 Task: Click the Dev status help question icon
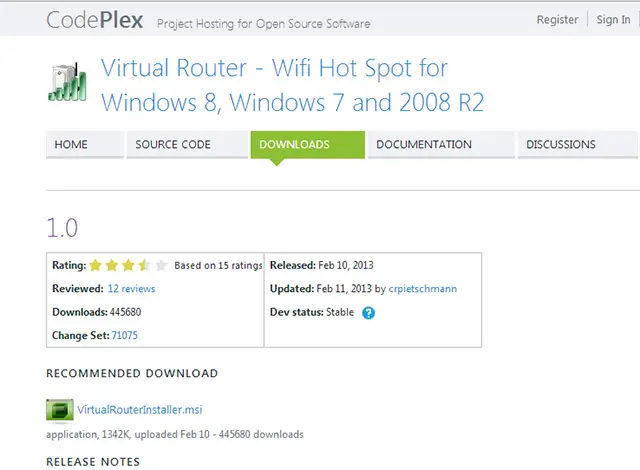368,313
